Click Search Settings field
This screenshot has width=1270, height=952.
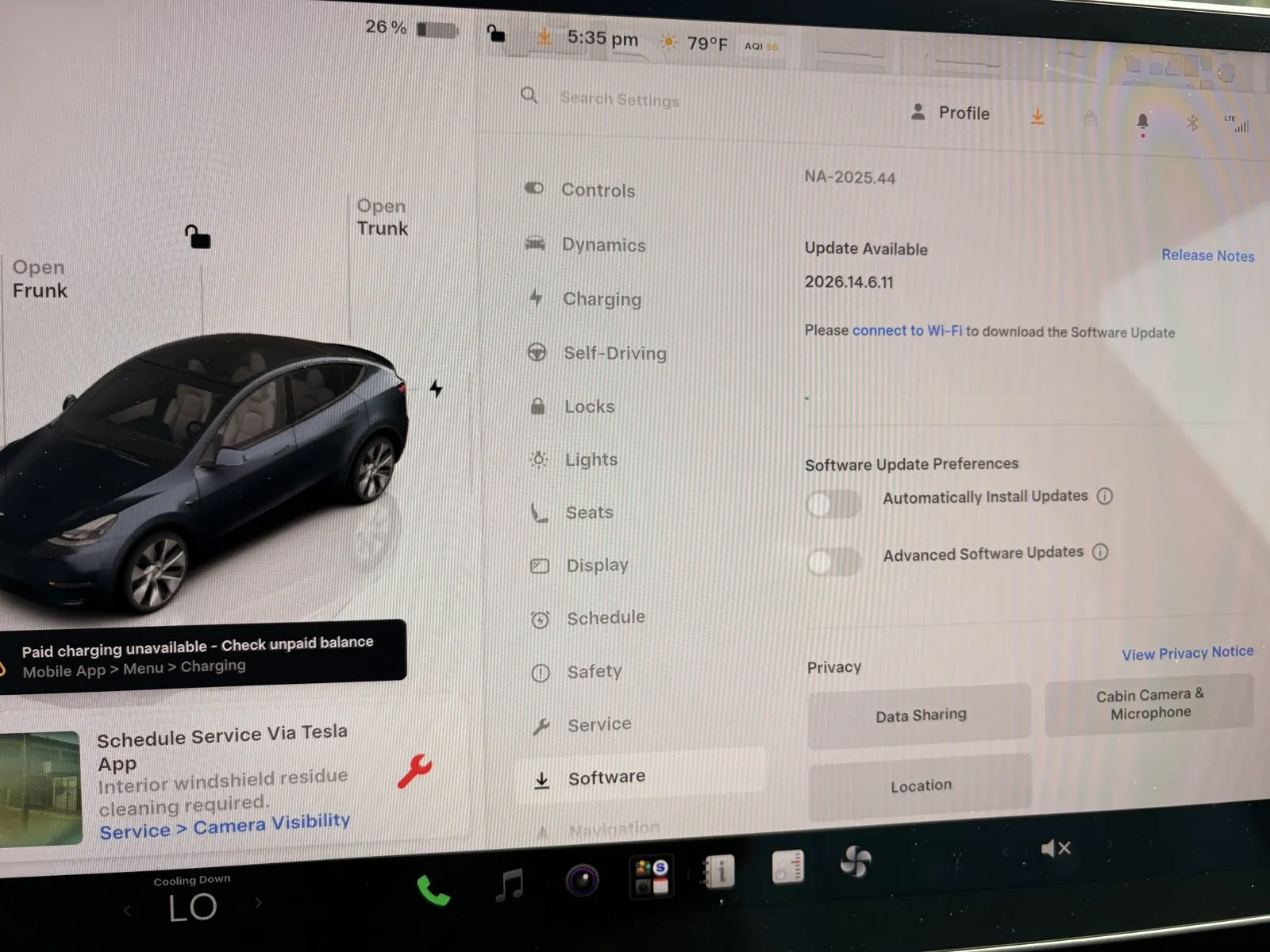coord(620,99)
